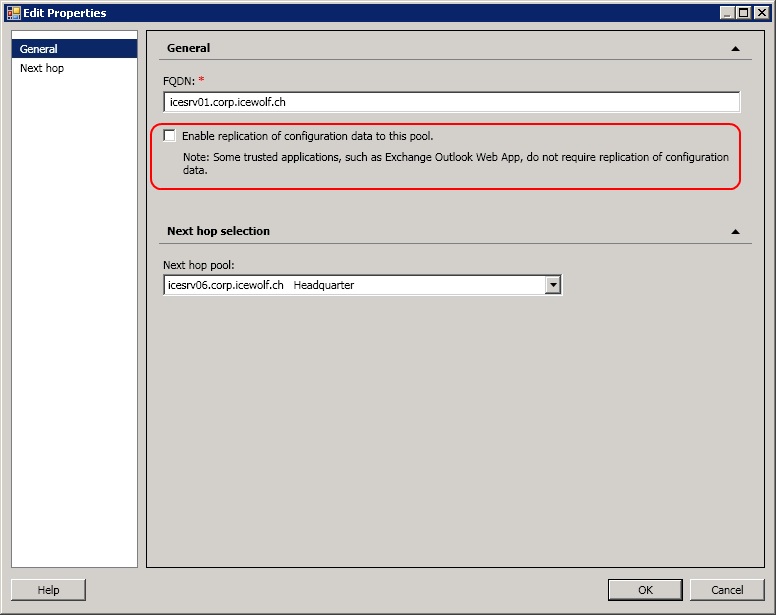Close the Edit Properties window
The image size is (776, 615).
pyautogui.click(x=761, y=13)
